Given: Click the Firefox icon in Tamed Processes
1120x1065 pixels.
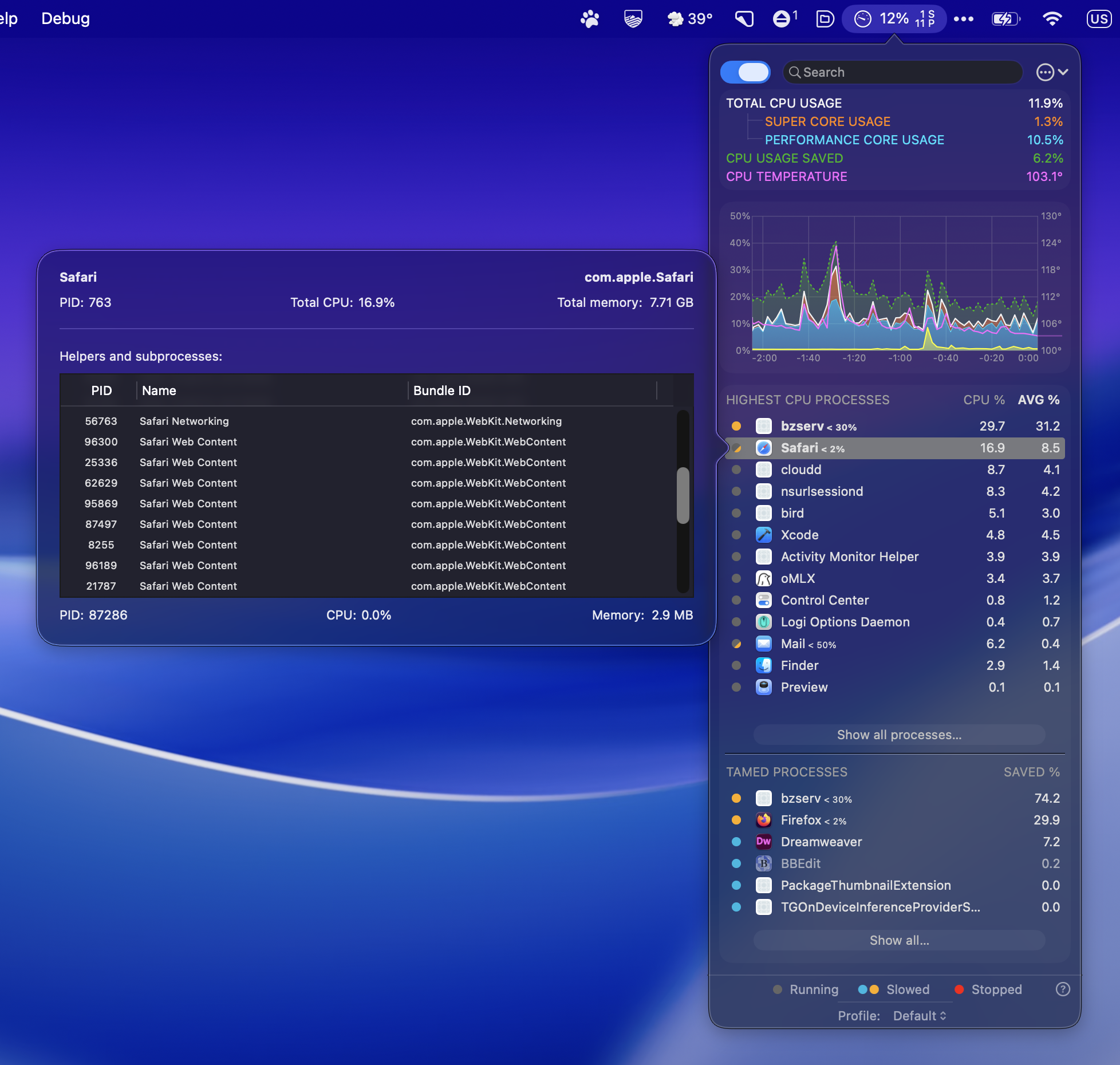Looking at the screenshot, I should (764, 820).
